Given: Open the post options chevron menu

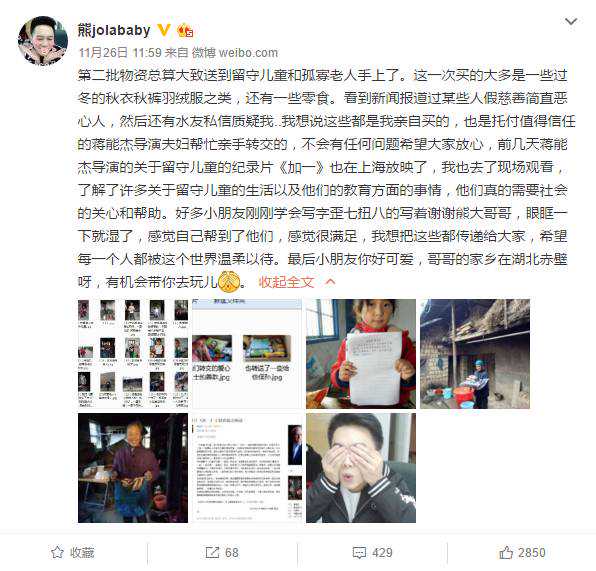Looking at the screenshot, I should (x=571, y=21).
